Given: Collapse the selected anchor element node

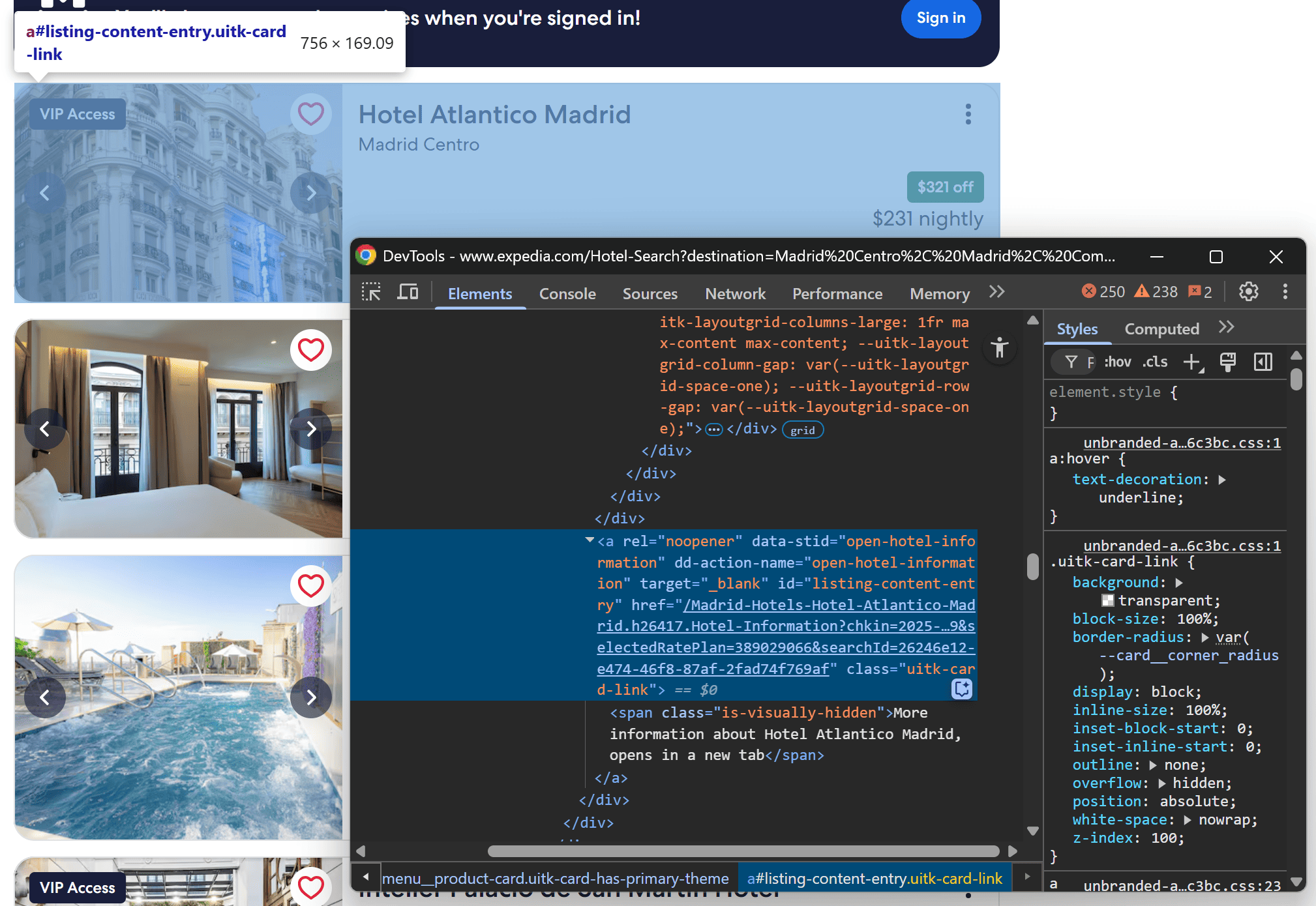Looking at the screenshot, I should (x=590, y=540).
